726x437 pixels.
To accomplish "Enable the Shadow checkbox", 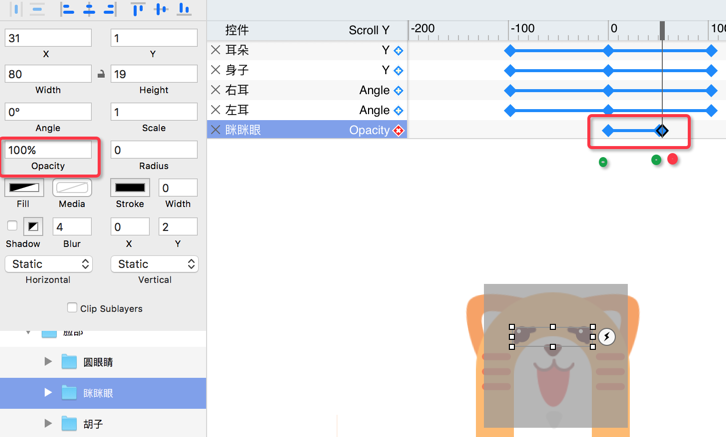I will click(12, 225).
